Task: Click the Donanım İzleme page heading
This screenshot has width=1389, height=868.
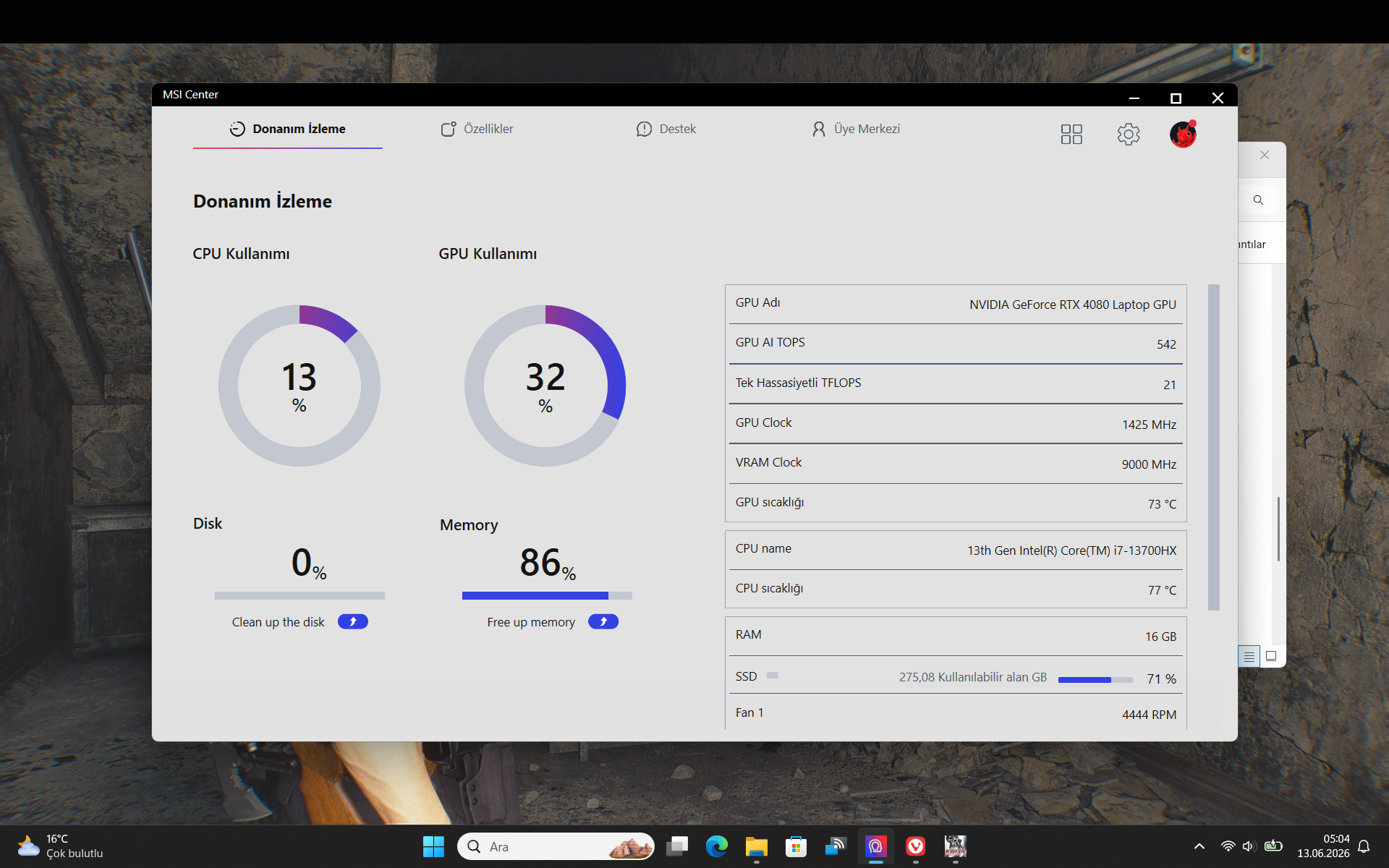Action: click(x=263, y=201)
